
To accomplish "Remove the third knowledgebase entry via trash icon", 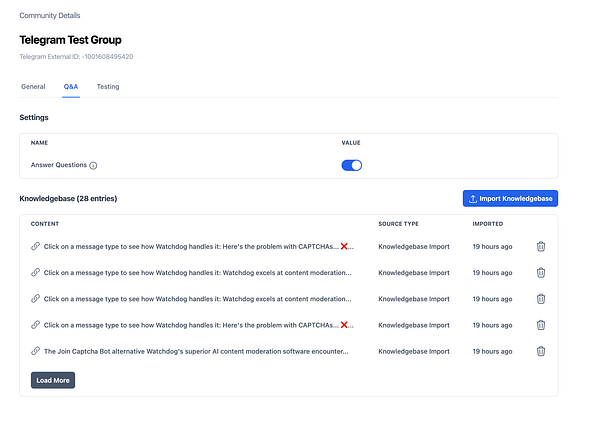I will 540,299.
